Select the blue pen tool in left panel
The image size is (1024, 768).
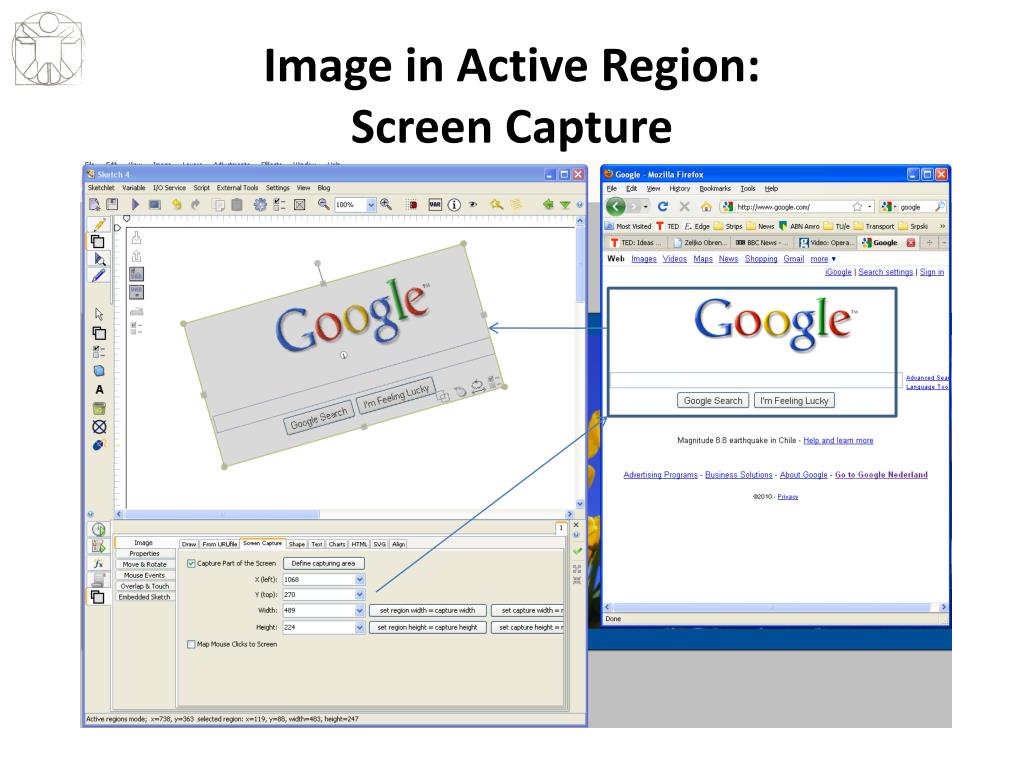pyautogui.click(x=99, y=276)
